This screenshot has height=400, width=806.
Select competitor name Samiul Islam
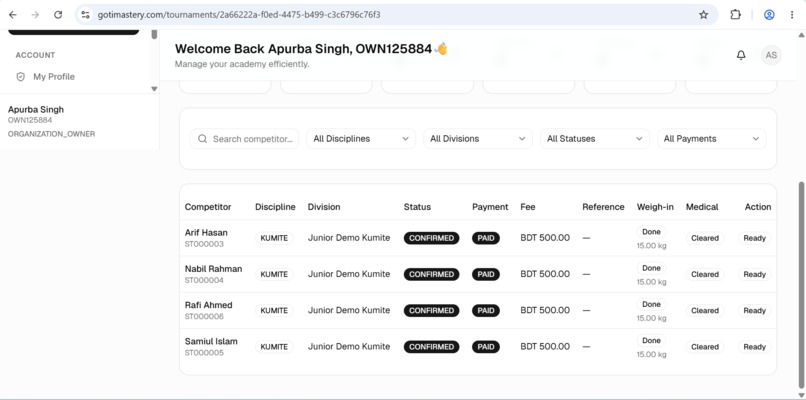click(211, 341)
